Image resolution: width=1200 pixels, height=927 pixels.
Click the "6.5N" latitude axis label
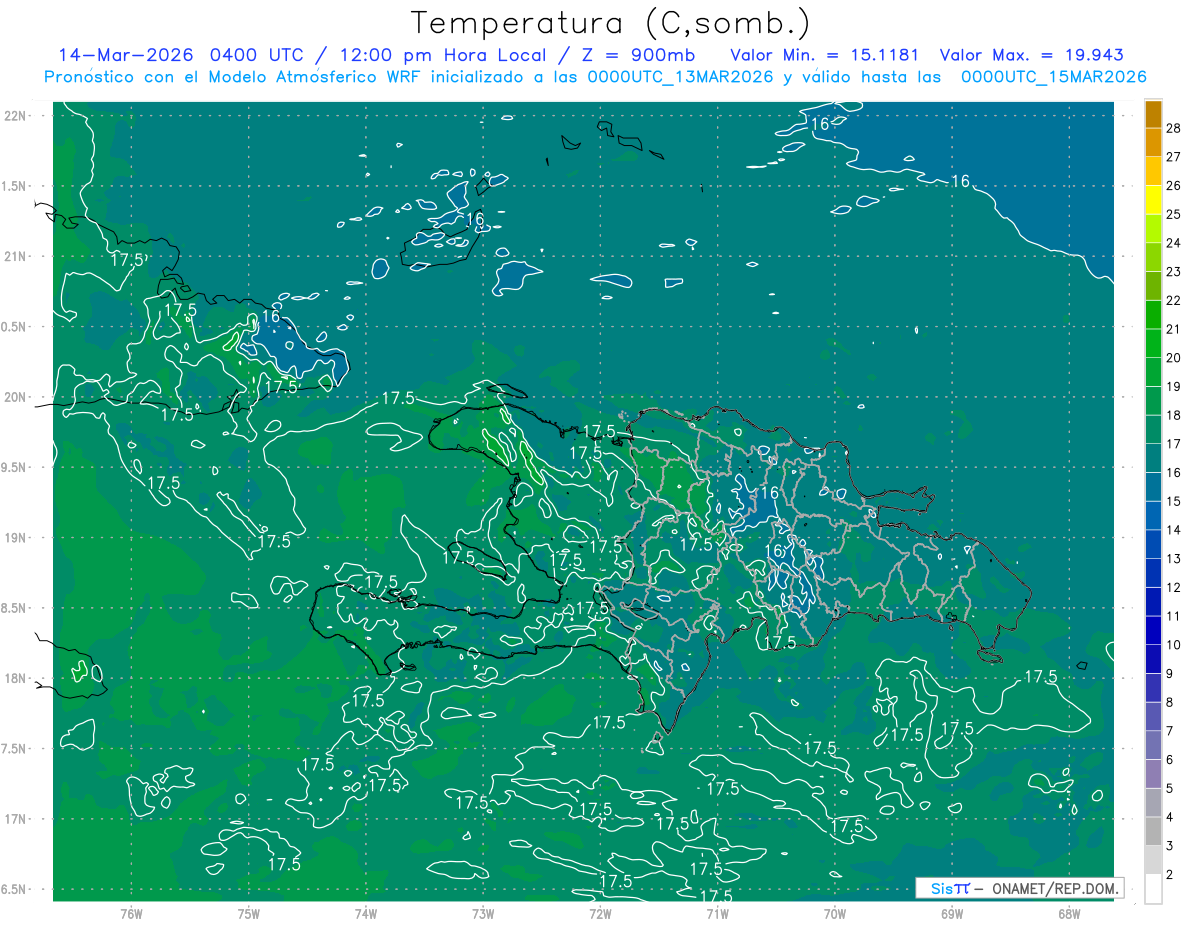[15, 890]
